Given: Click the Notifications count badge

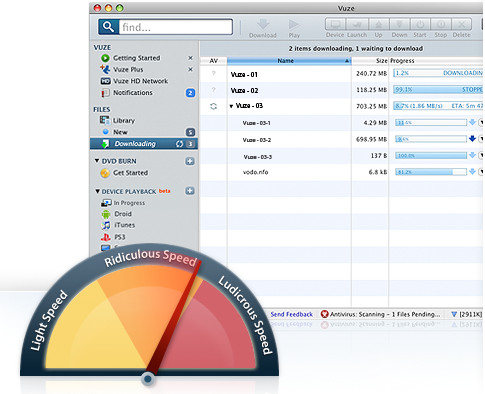Looking at the screenshot, I should [190, 93].
